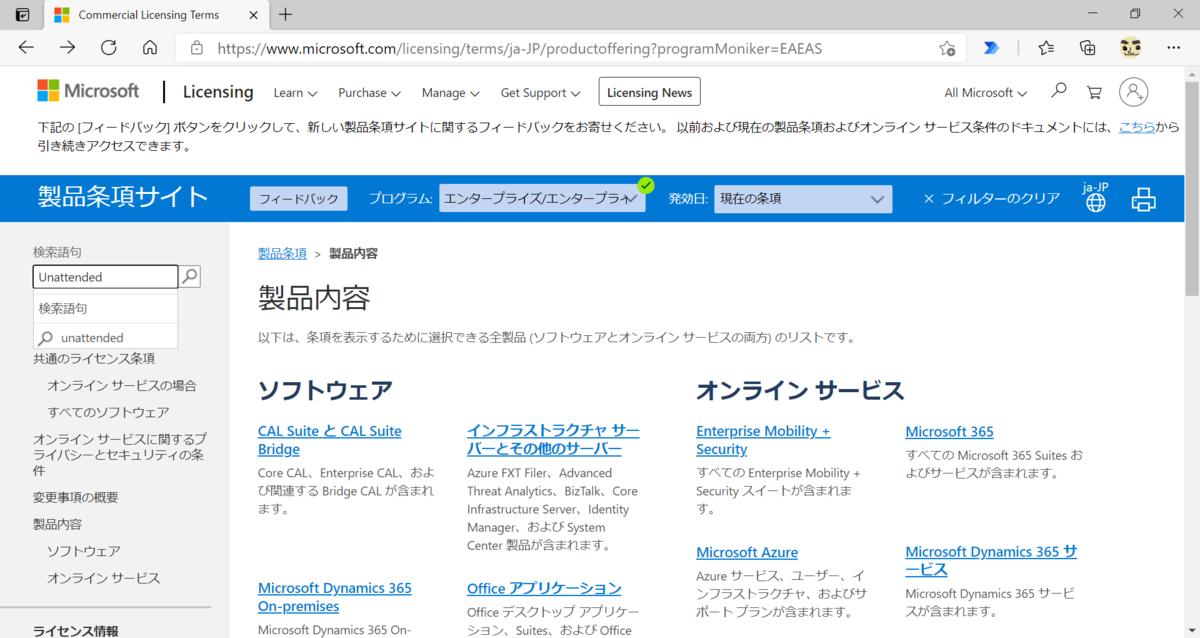Click the browser forward arrow
Screen dimensions: 1200x638
[x=67, y=47]
